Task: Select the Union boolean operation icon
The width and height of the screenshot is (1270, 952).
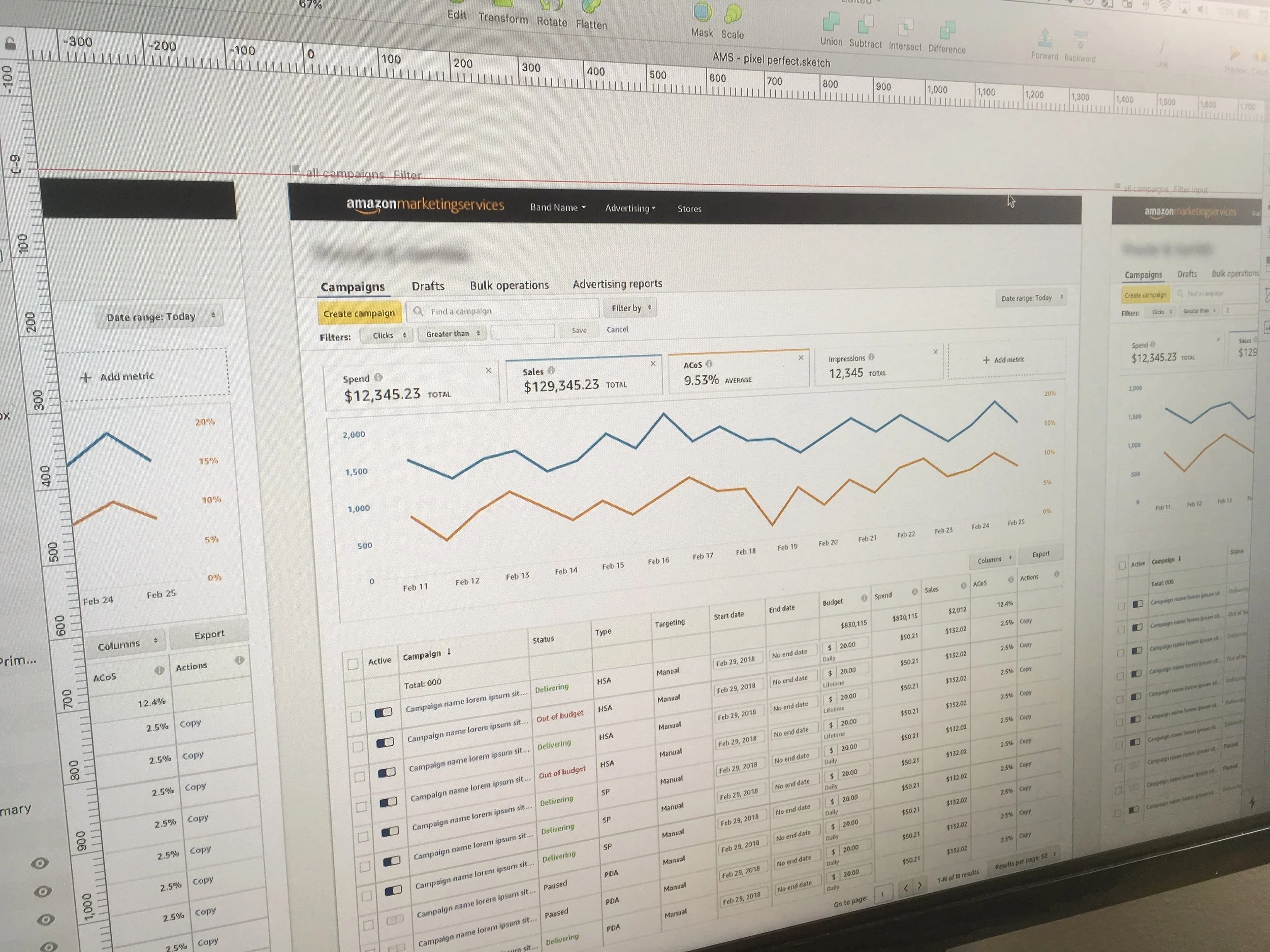Action: pos(831,22)
